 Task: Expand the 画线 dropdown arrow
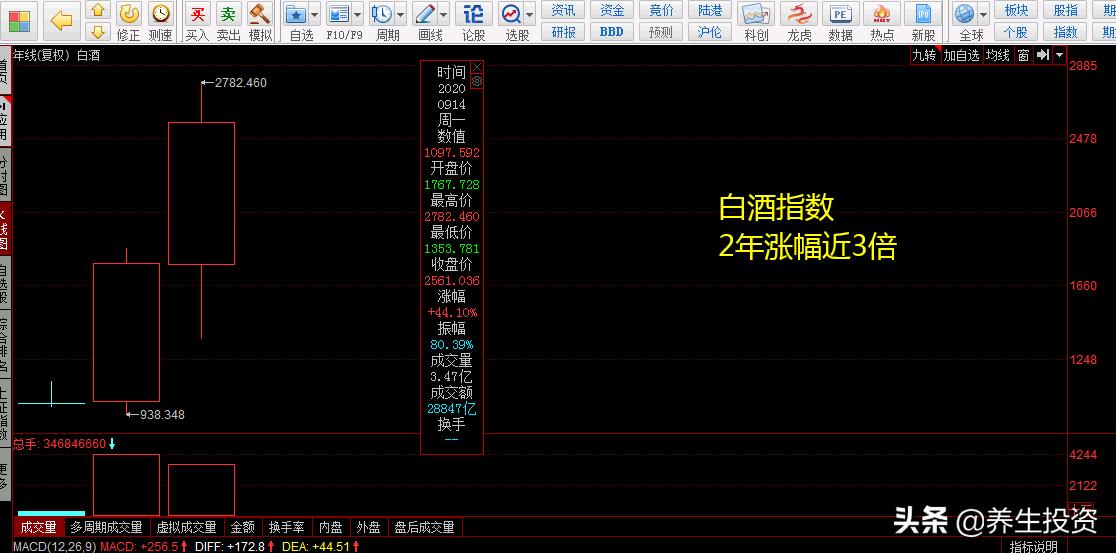pyautogui.click(x=443, y=14)
